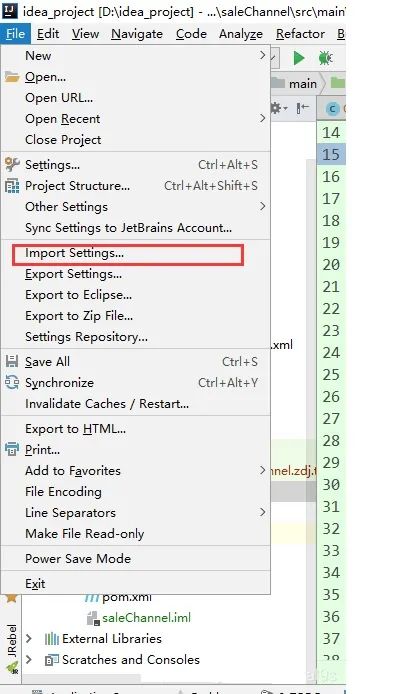Screen dimensions: 396x694
Task: Select pom.xml in the project tree
Action: (x=127, y=598)
